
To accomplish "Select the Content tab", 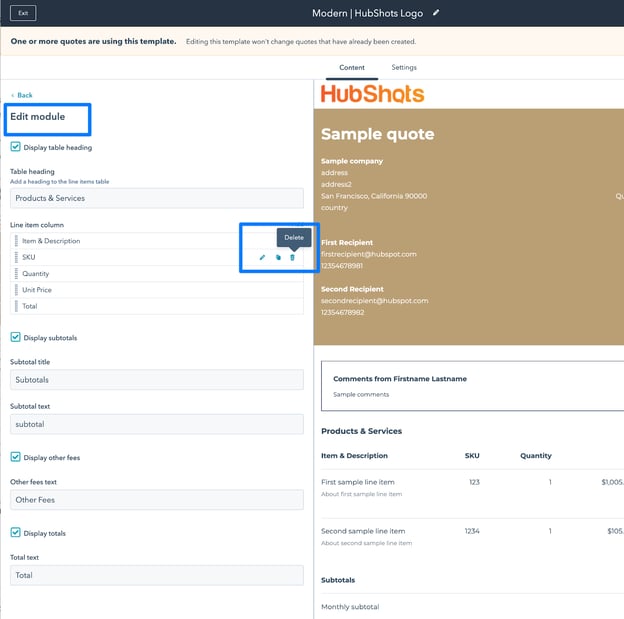I will pyautogui.click(x=352, y=68).
